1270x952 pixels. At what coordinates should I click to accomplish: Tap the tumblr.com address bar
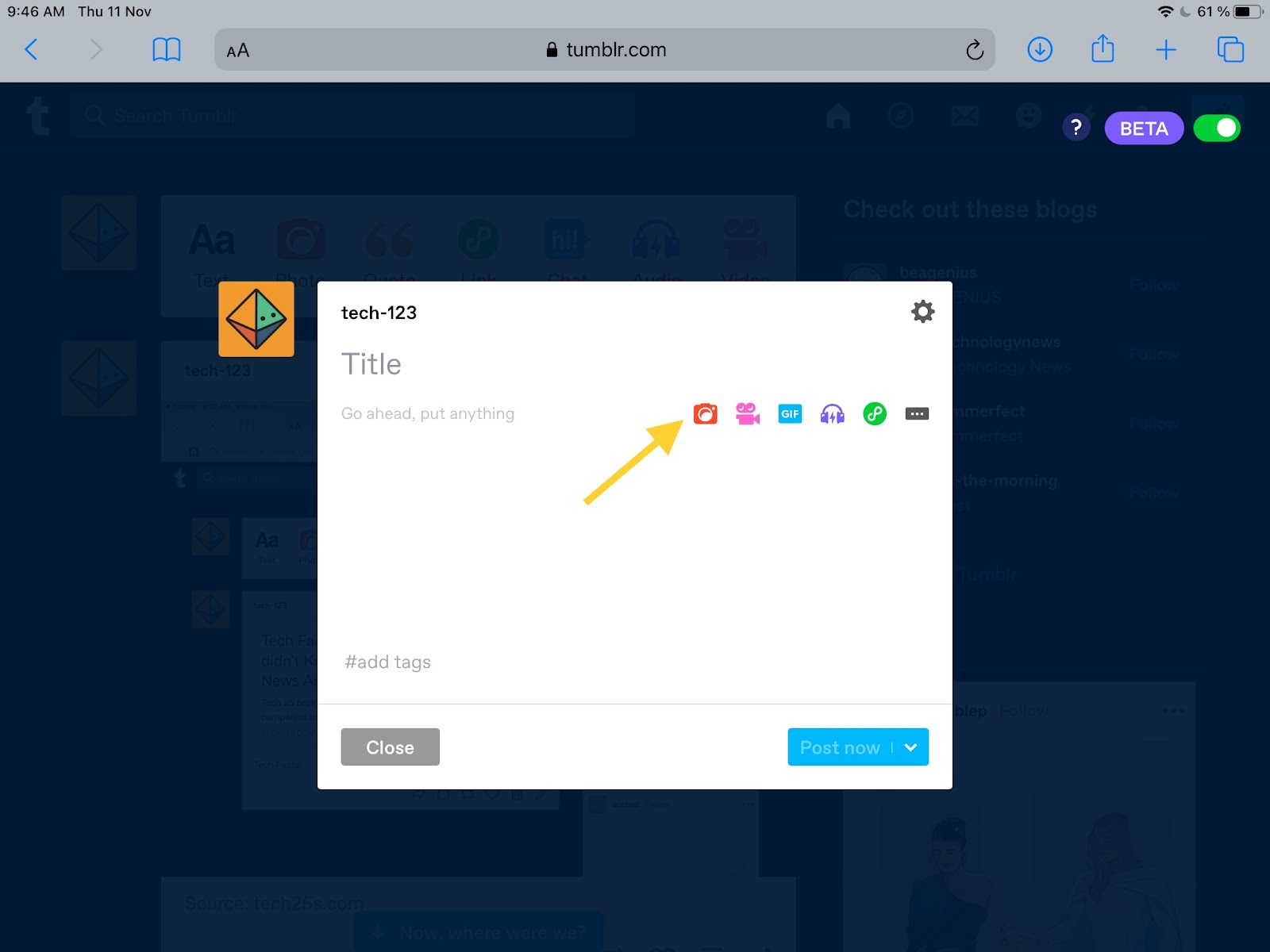(605, 50)
